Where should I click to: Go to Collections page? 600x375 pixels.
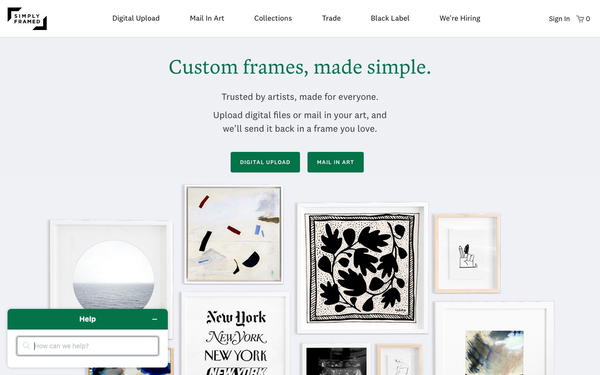(273, 18)
